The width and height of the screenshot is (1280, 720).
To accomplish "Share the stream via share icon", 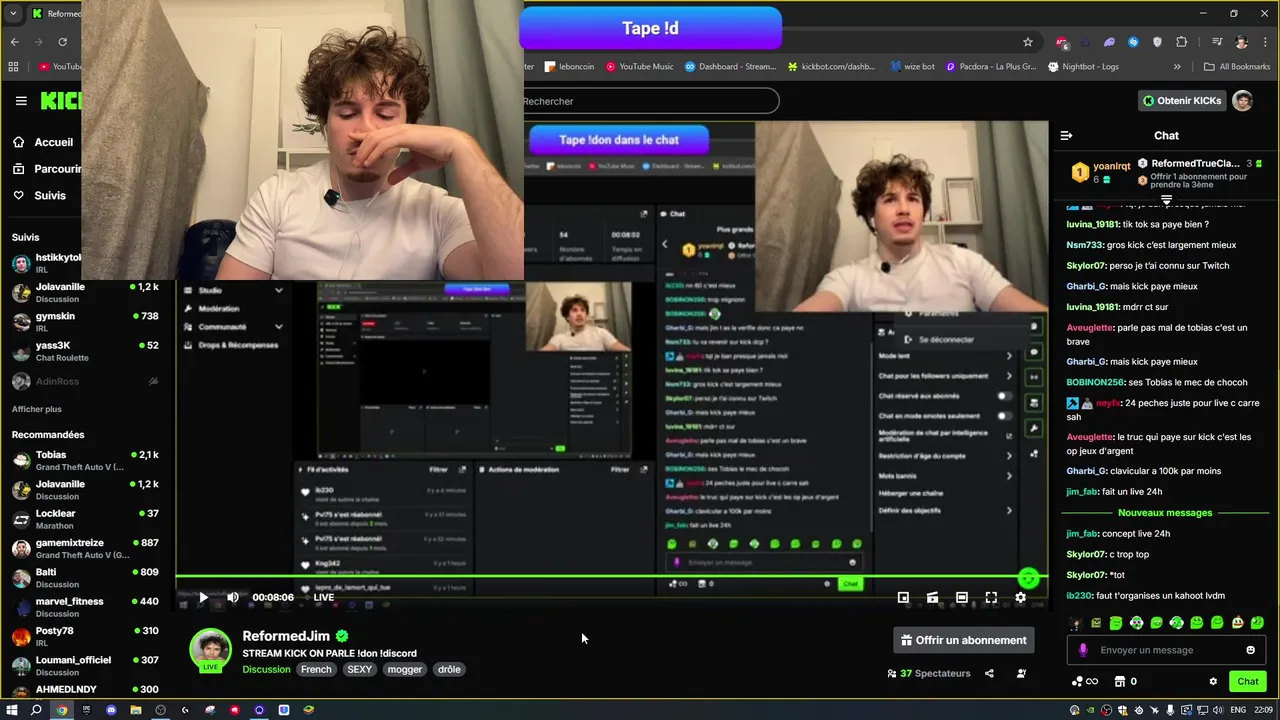I will coord(989,673).
